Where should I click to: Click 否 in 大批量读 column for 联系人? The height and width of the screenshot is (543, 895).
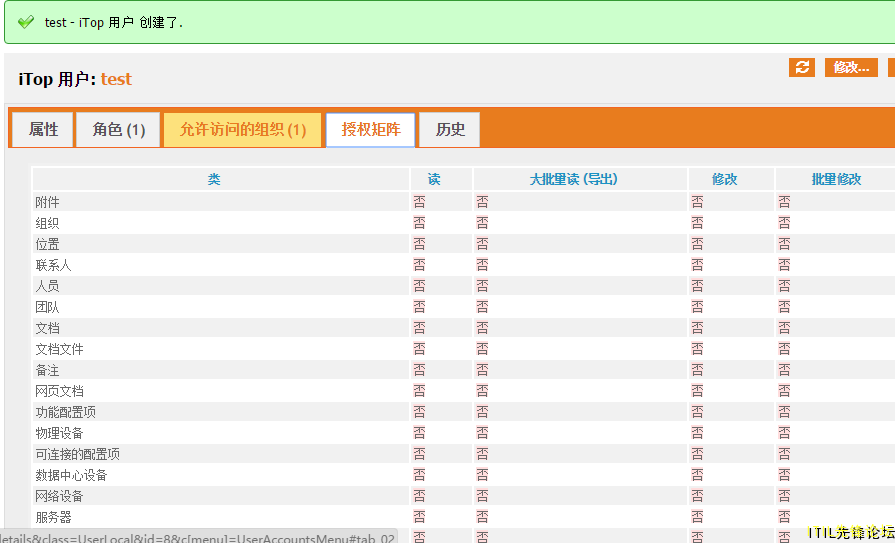482,265
